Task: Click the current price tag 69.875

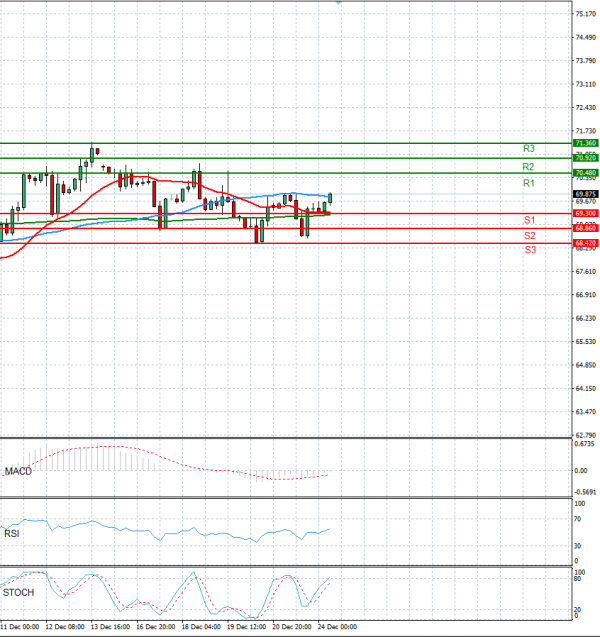Action: tap(585, 194)
